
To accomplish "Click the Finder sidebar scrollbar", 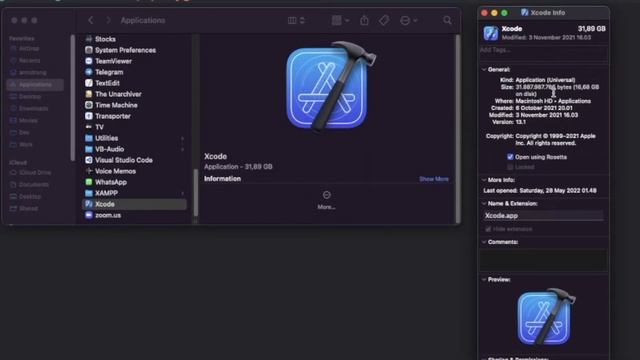I will tap(73, 98).
